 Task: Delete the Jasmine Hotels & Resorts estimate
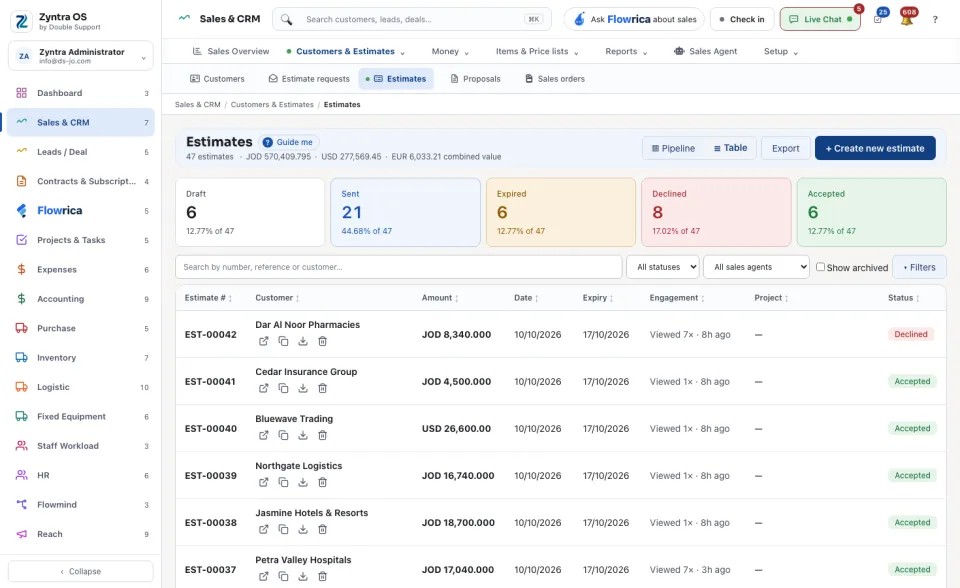(x=322, y=530)
